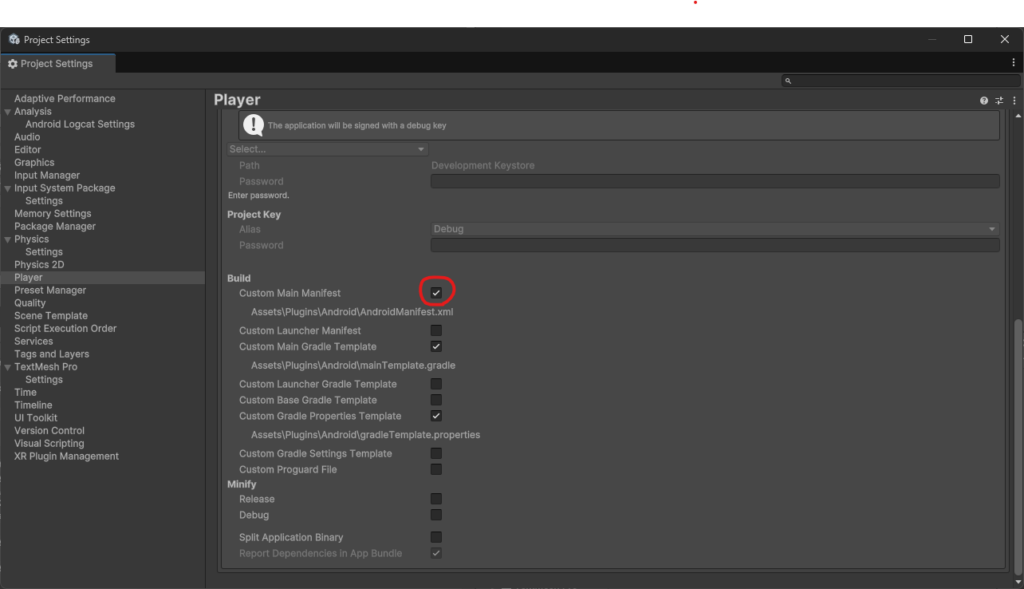This screenshot has height=589, width=1024.
Task: Select the Project Settings tab
Action: pos(58,63)
